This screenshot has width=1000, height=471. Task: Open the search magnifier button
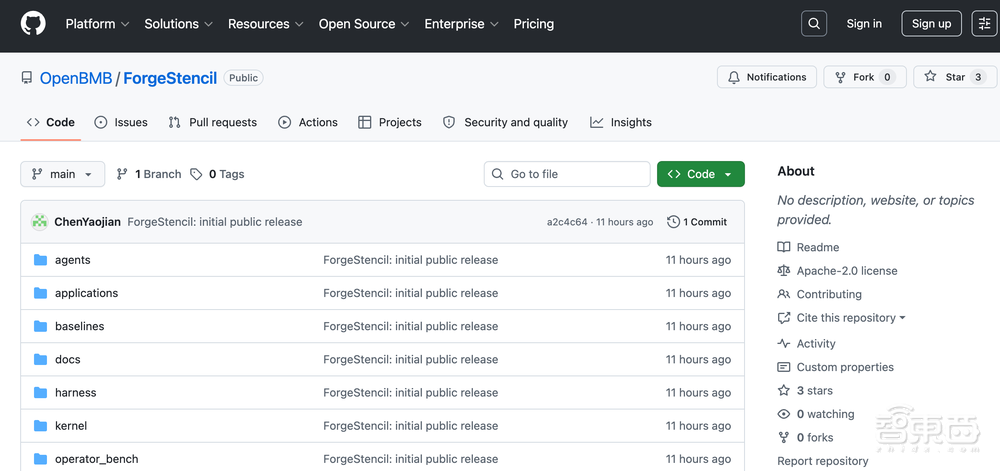coord(814,24)
